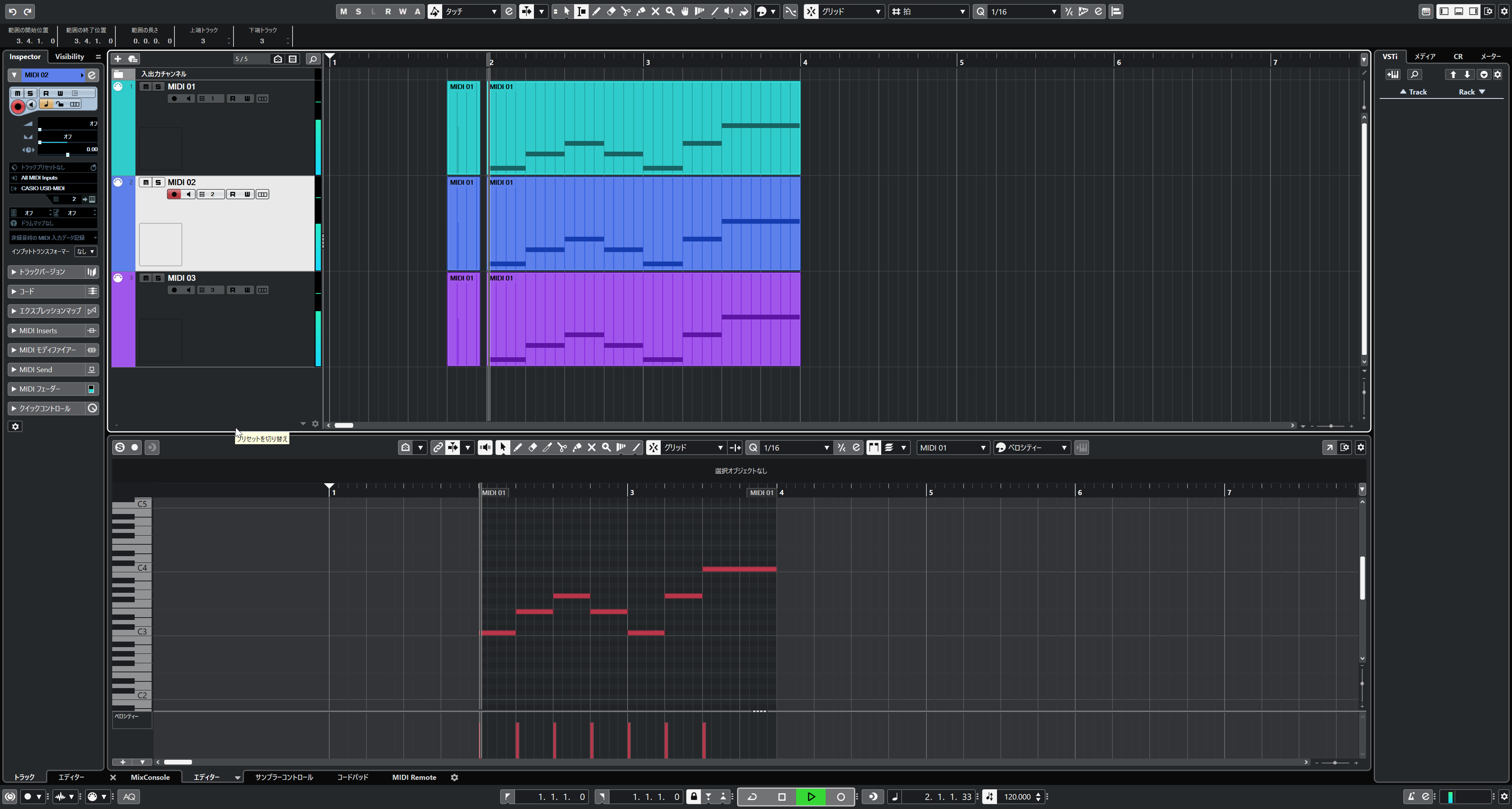Select the Split scissors tool in top toolbar
The image size is (1512, 809).
(x=626, y=11)
